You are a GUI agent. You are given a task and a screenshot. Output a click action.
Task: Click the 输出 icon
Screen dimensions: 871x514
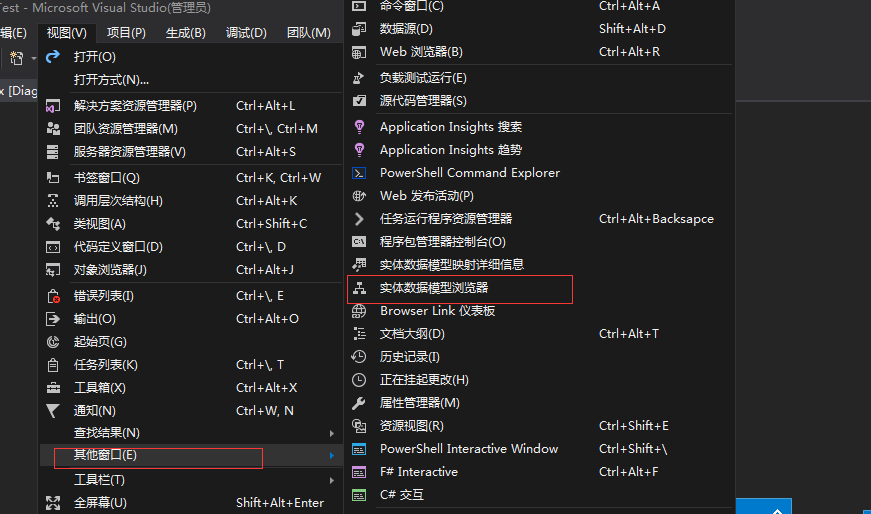click(53, 319)
